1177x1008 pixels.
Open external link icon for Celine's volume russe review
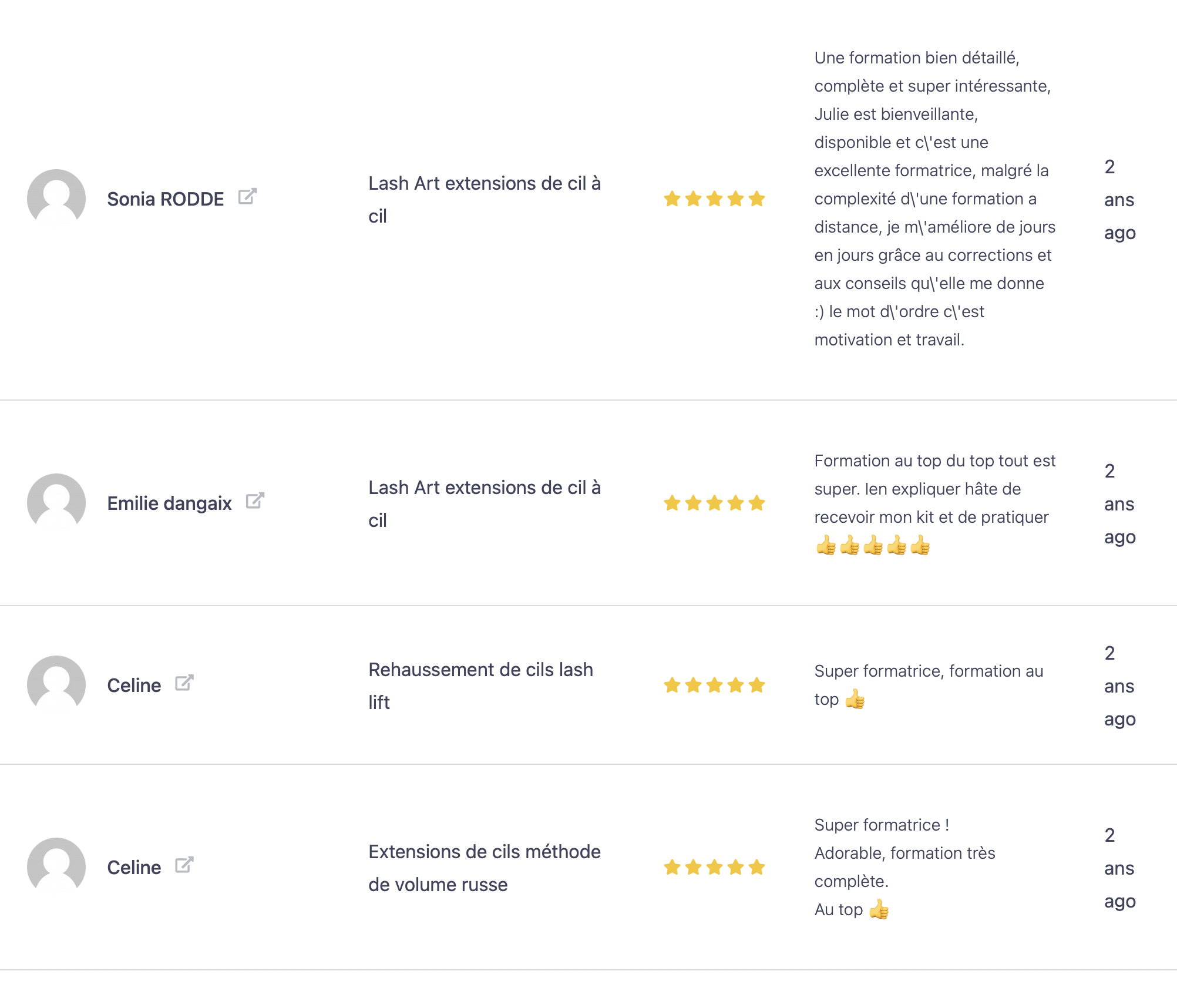184,865
